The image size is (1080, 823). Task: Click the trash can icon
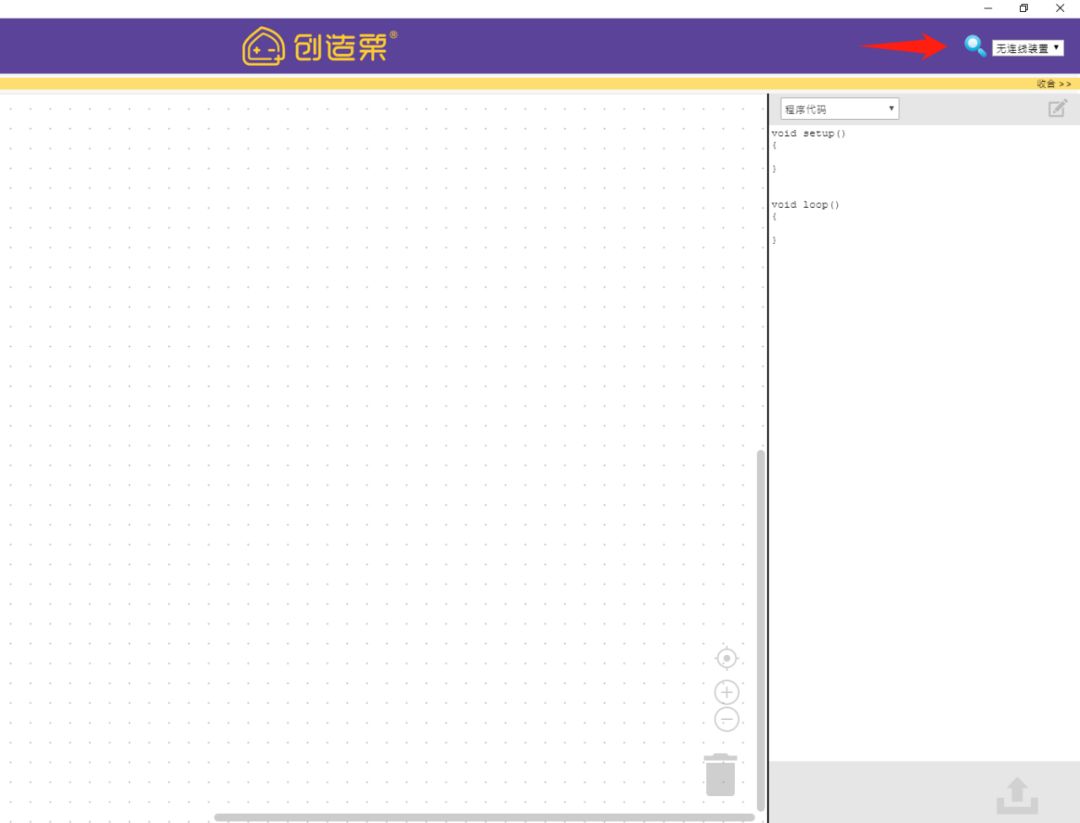click(720, 775)
